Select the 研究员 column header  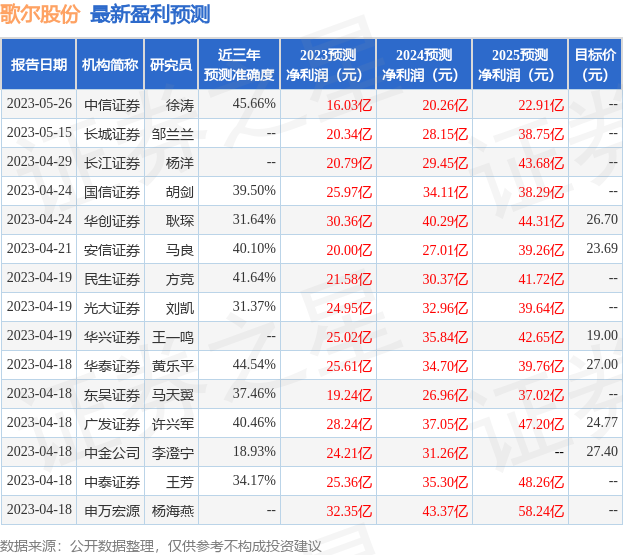point(171,64)
